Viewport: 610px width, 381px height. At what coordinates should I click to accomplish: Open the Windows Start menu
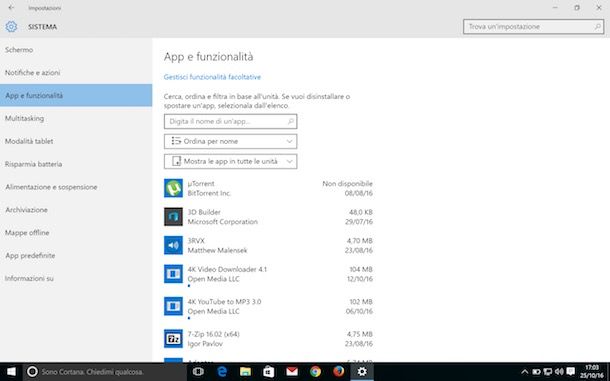(11, 372)
